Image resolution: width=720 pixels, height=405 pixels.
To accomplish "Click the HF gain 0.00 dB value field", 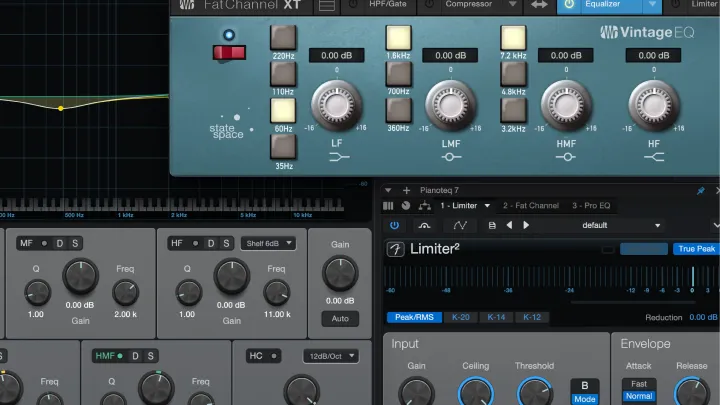I will point(653,56).
